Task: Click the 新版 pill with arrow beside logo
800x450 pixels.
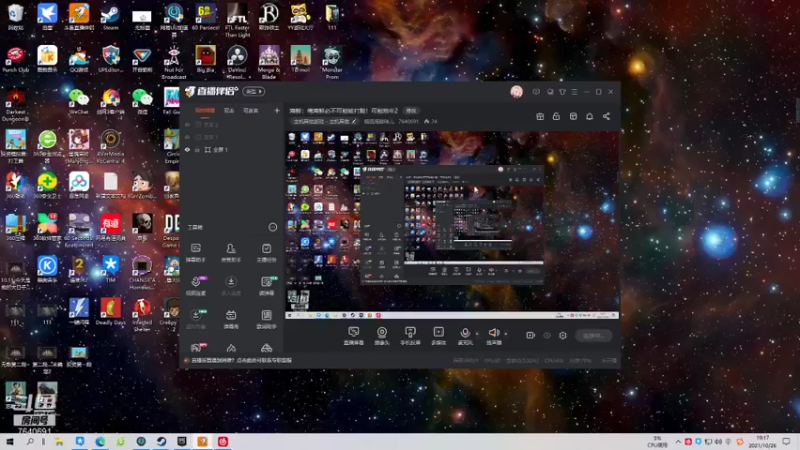Action: coord(253,91)
